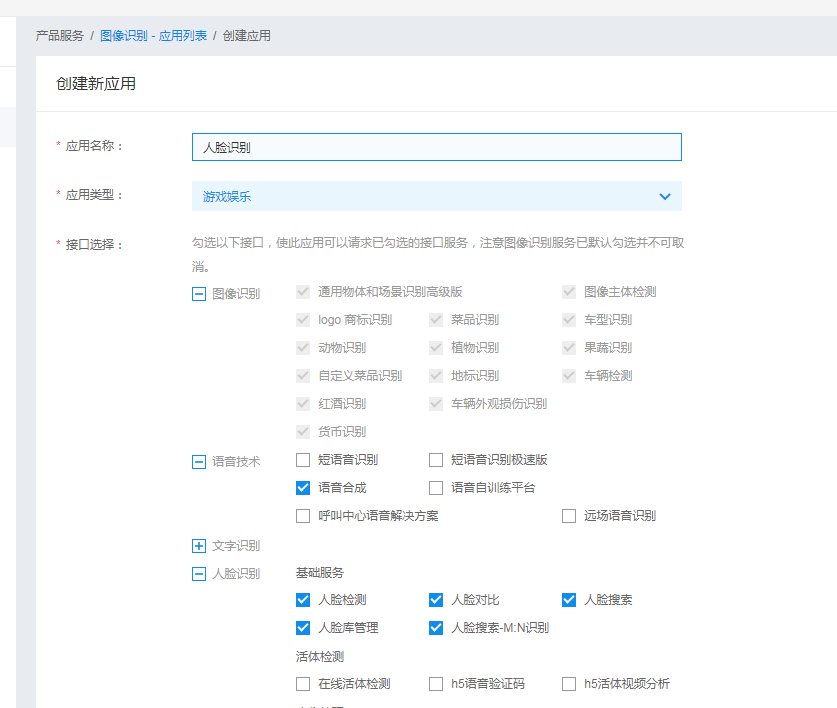Click the disabled 车辆外观损伤识别 checkbox

click(436, 404)
